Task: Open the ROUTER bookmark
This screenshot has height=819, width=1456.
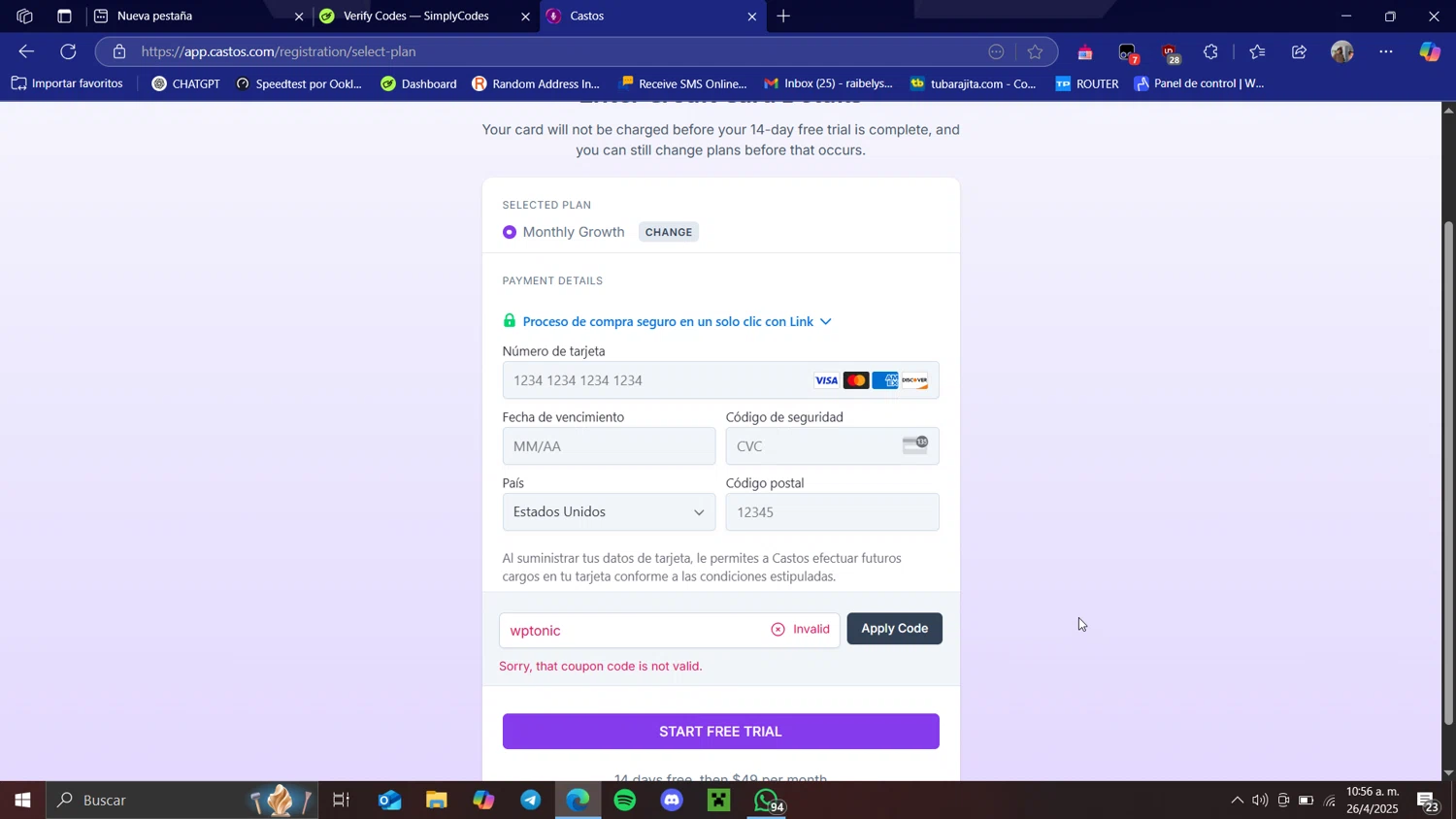Action: 1087,84
